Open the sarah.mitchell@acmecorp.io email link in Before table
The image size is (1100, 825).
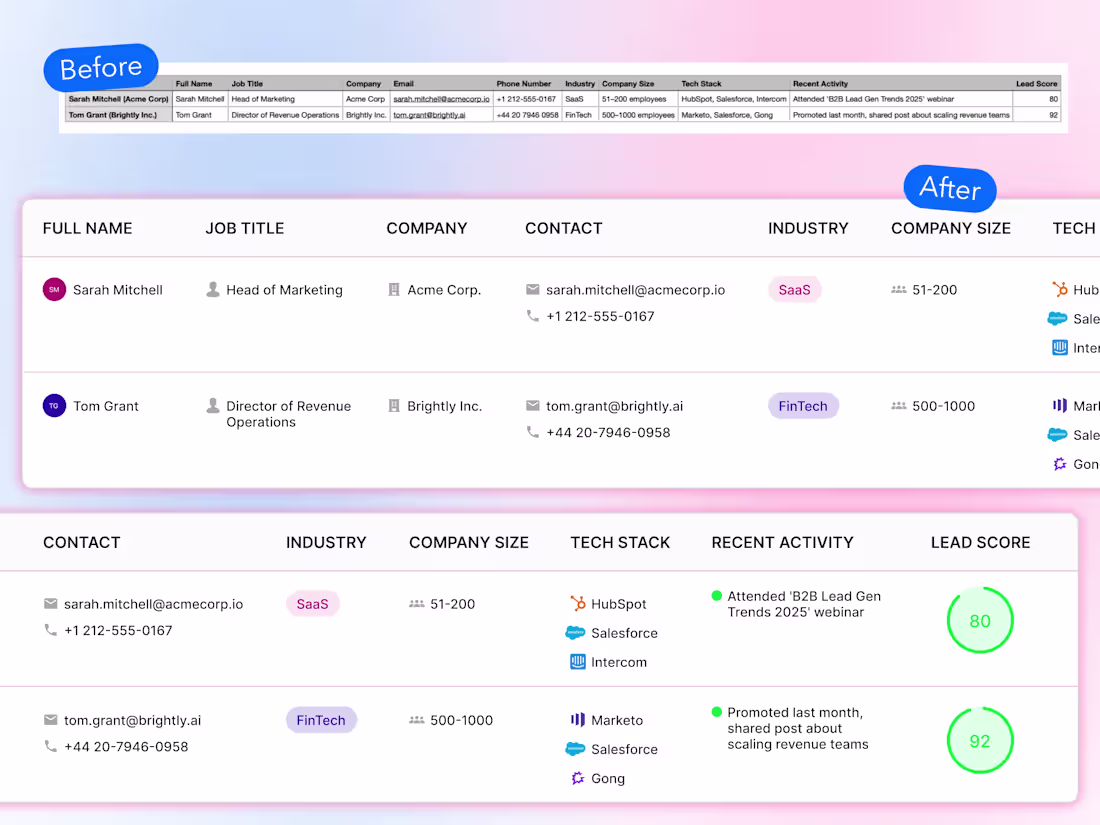[443, 99]
